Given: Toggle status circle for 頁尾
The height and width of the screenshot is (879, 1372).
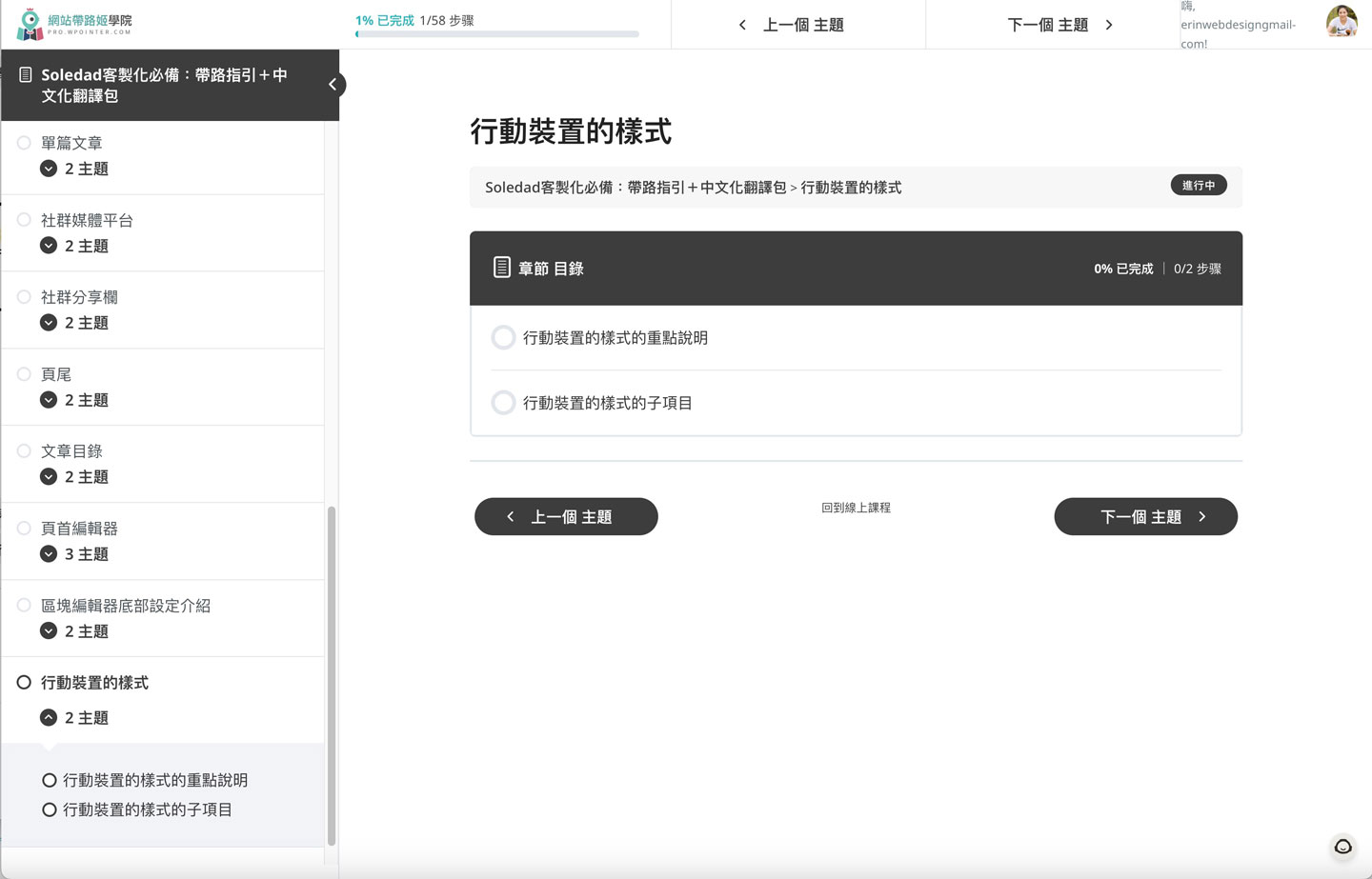Looking at the screenshot, I should coord(24,374).
